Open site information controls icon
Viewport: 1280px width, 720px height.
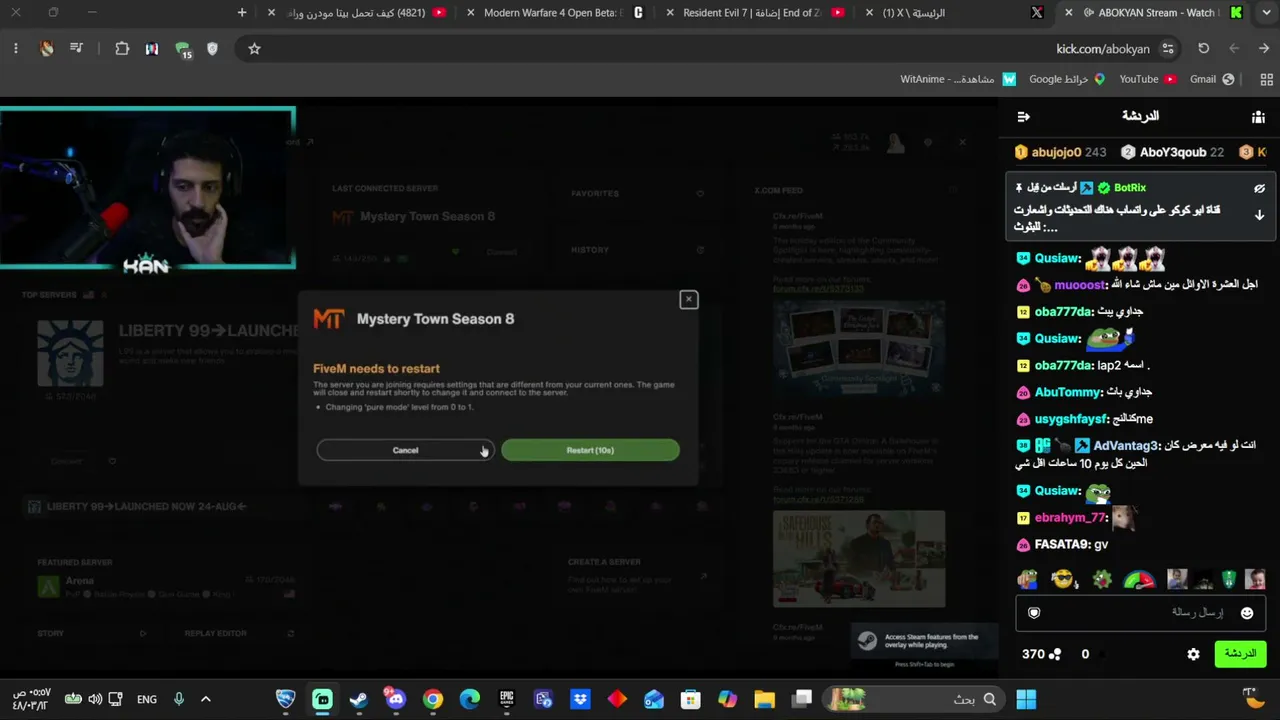(1168, 49)
